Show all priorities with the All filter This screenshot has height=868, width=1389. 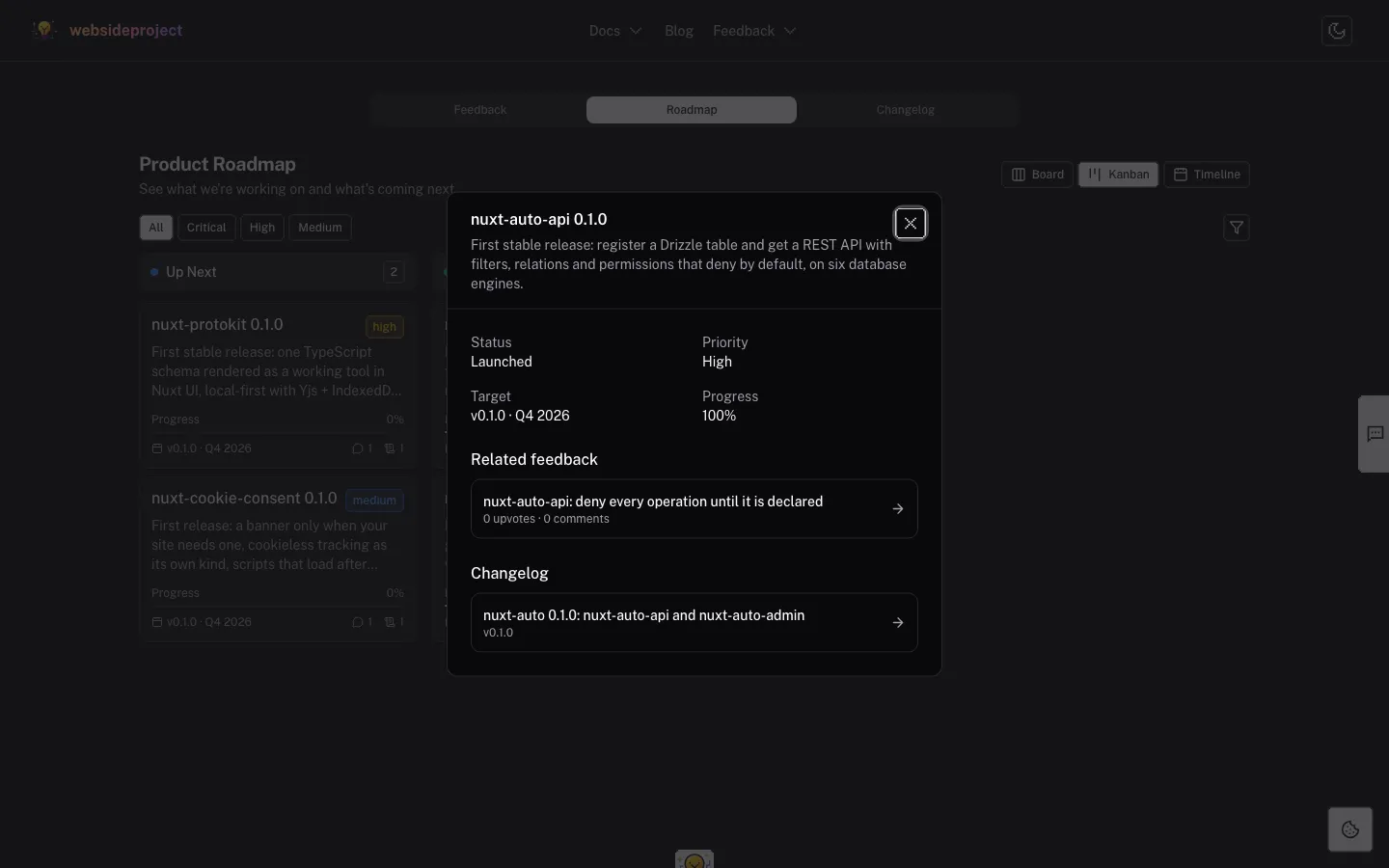coord(156,228)
